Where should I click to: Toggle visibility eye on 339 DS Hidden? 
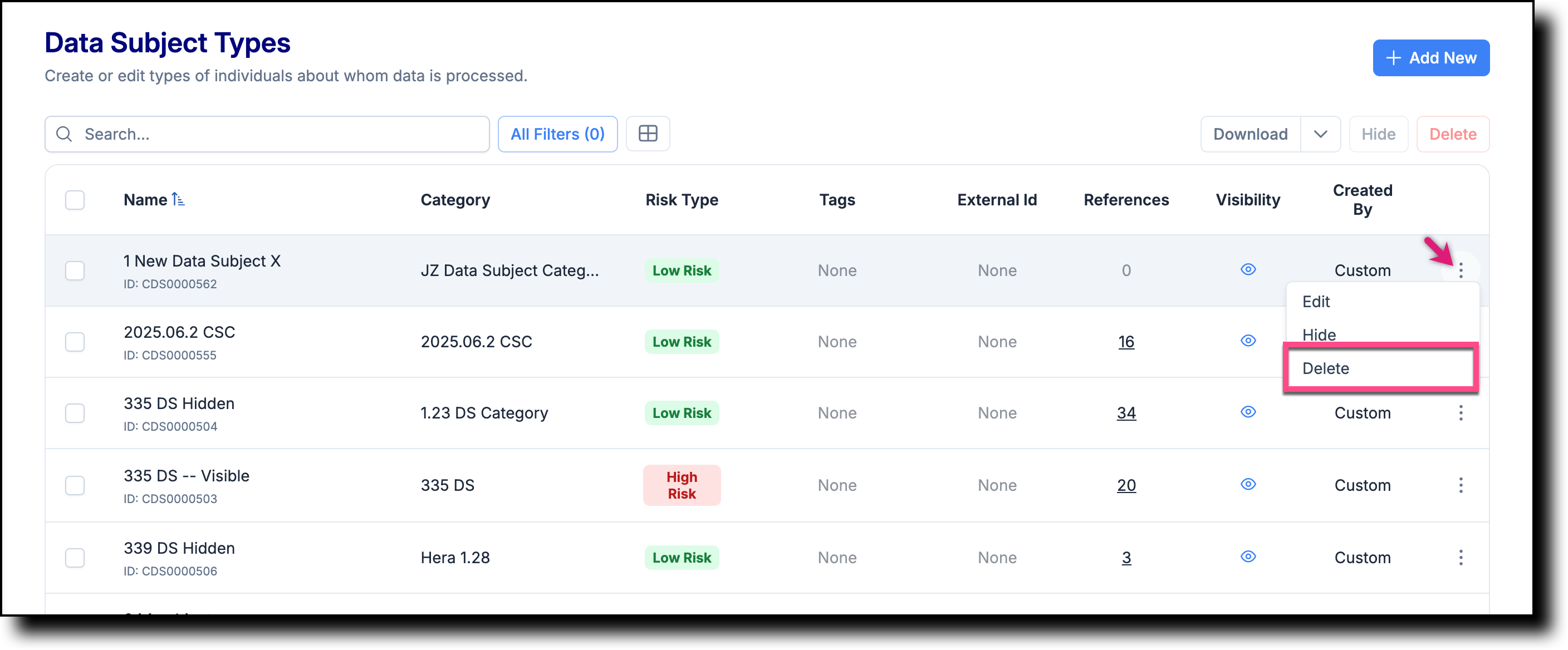coord(1248,557)
